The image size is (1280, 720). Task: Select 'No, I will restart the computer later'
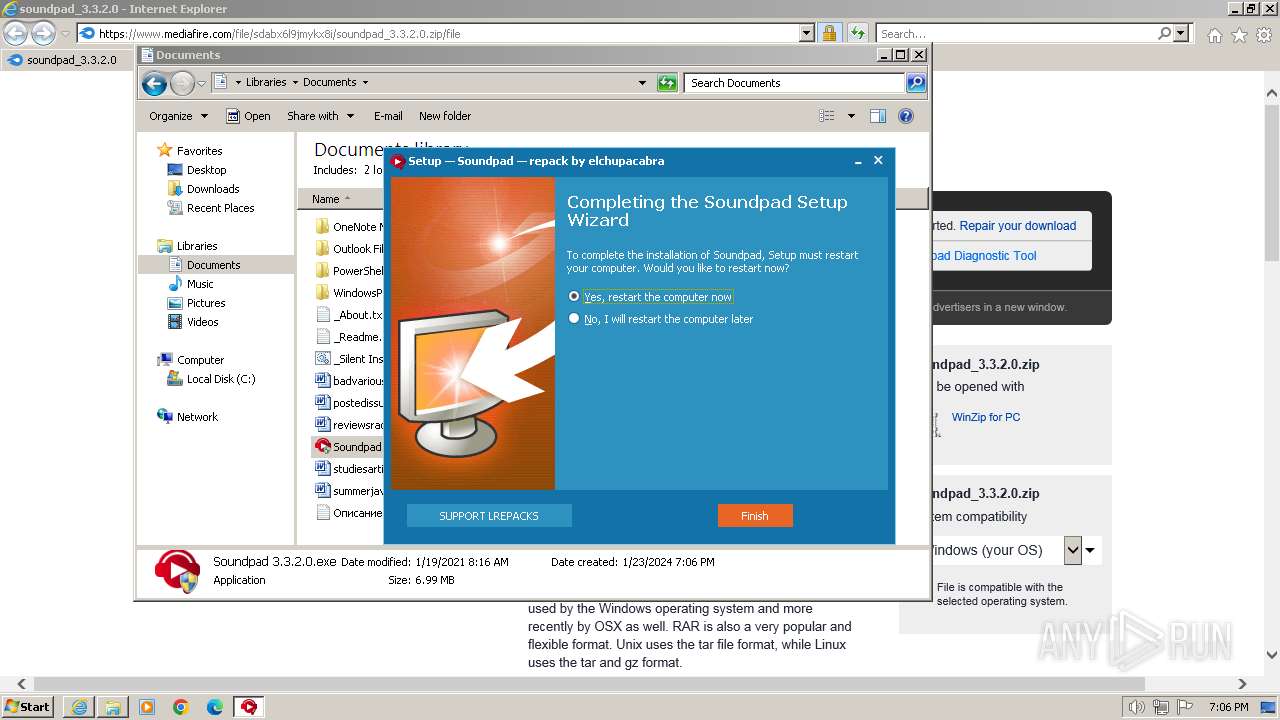[660, 319]
